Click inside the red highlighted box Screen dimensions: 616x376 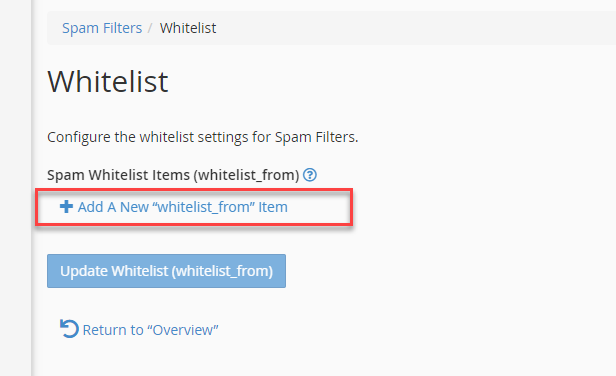(194, 207)
